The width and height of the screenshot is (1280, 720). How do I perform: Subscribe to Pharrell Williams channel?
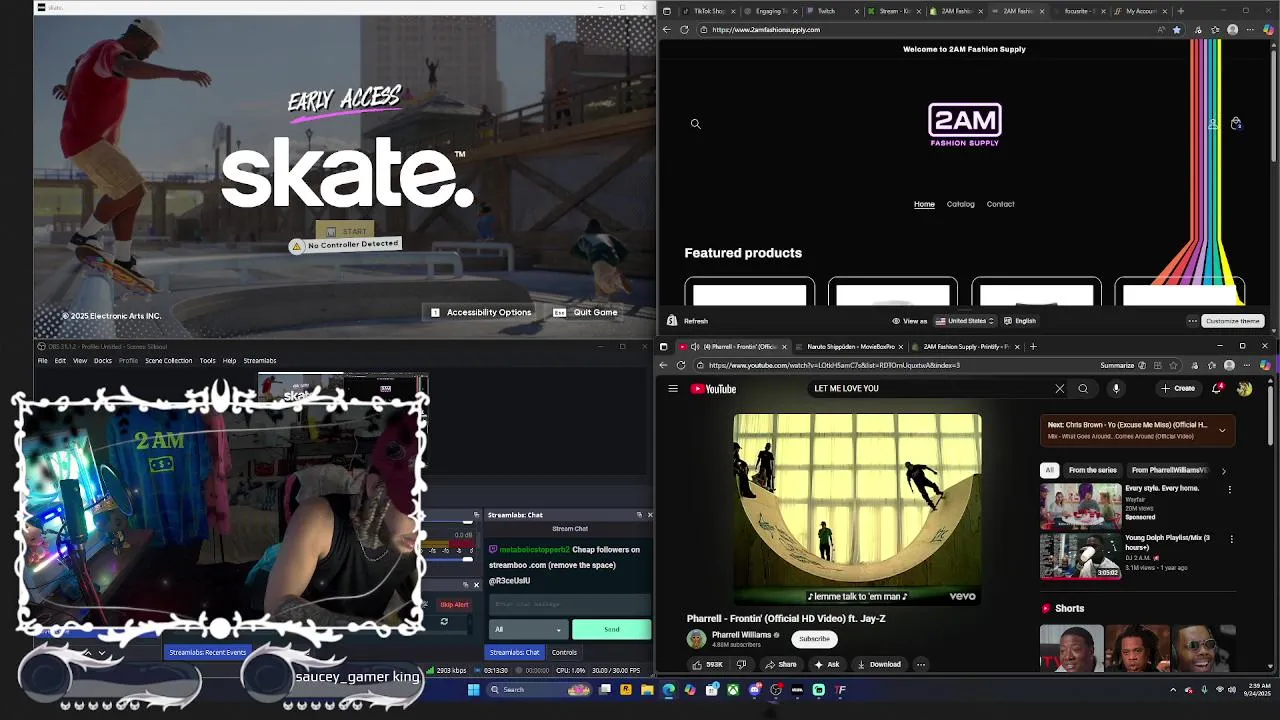coord(814,639)
